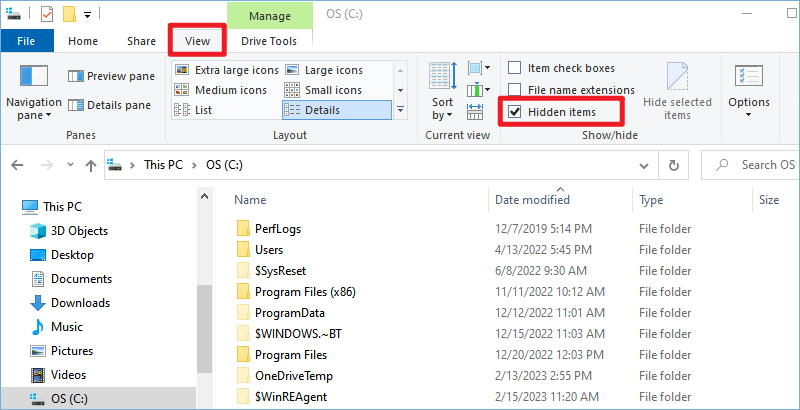Viewport: 800px width, 410px height.
Task: Choose List layout
Action: tap(193, 110)
